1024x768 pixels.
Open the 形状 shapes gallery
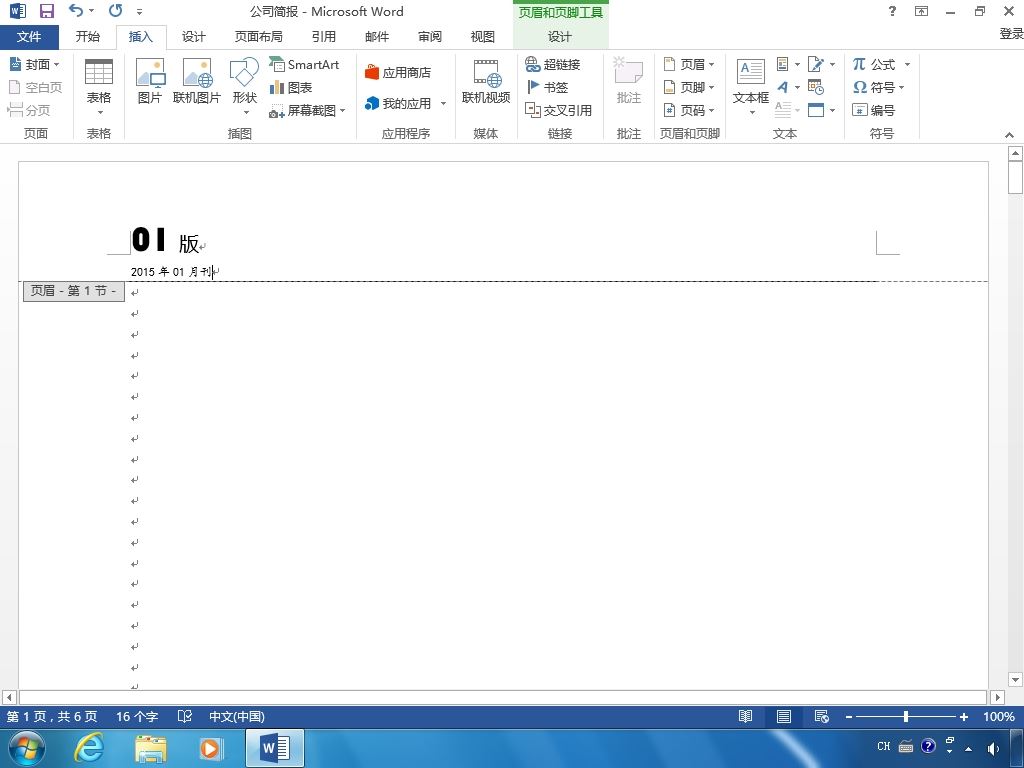tap(244, 86)
